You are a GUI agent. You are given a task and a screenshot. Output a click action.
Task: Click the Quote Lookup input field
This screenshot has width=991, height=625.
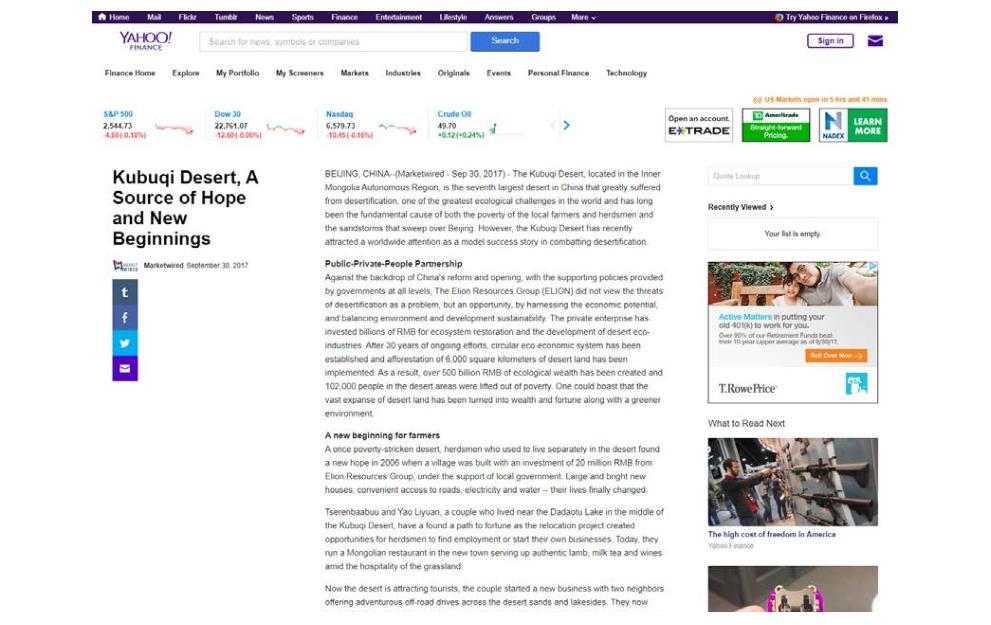tap(781, 176)
